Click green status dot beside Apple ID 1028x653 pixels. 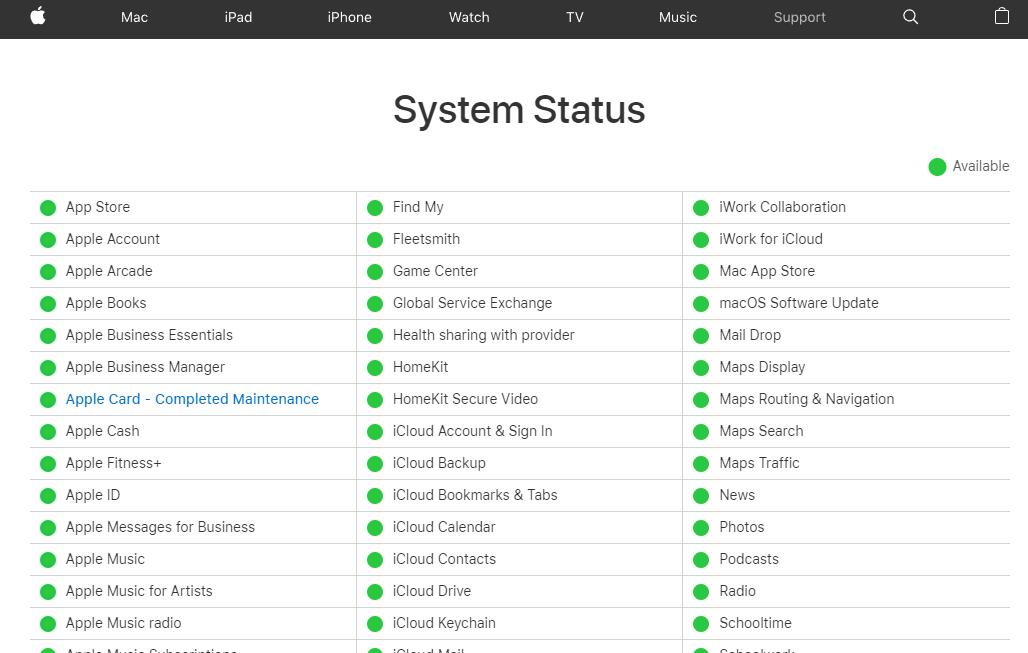(x=48, y=496)
